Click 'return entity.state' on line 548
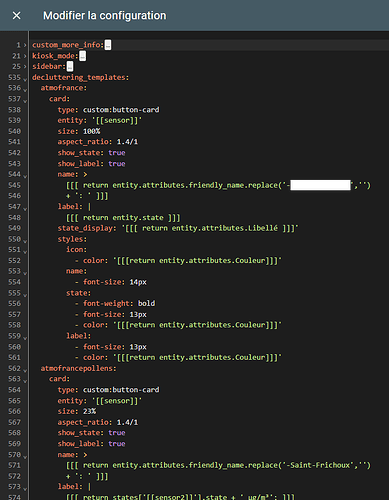 coord(123,218)
